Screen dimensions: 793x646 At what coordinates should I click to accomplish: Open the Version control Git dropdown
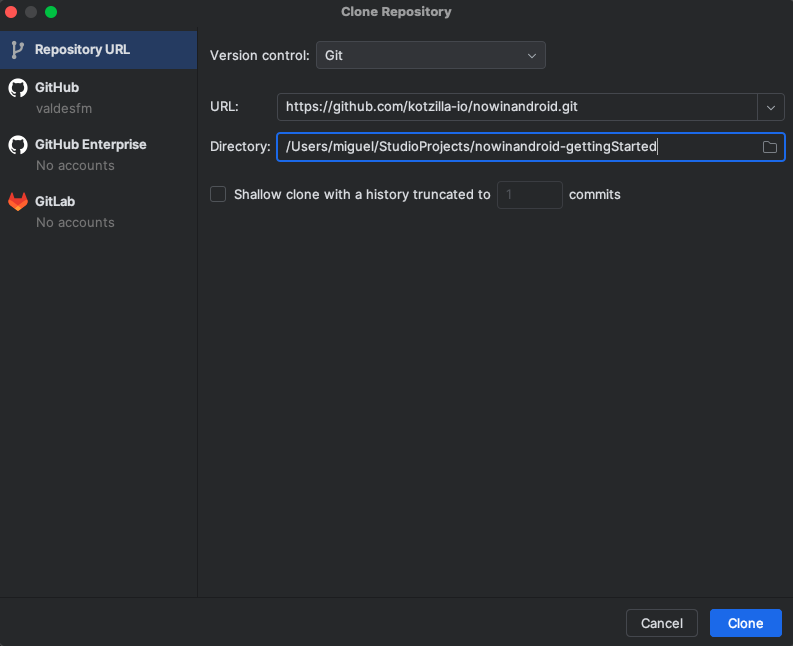[430, 55]
